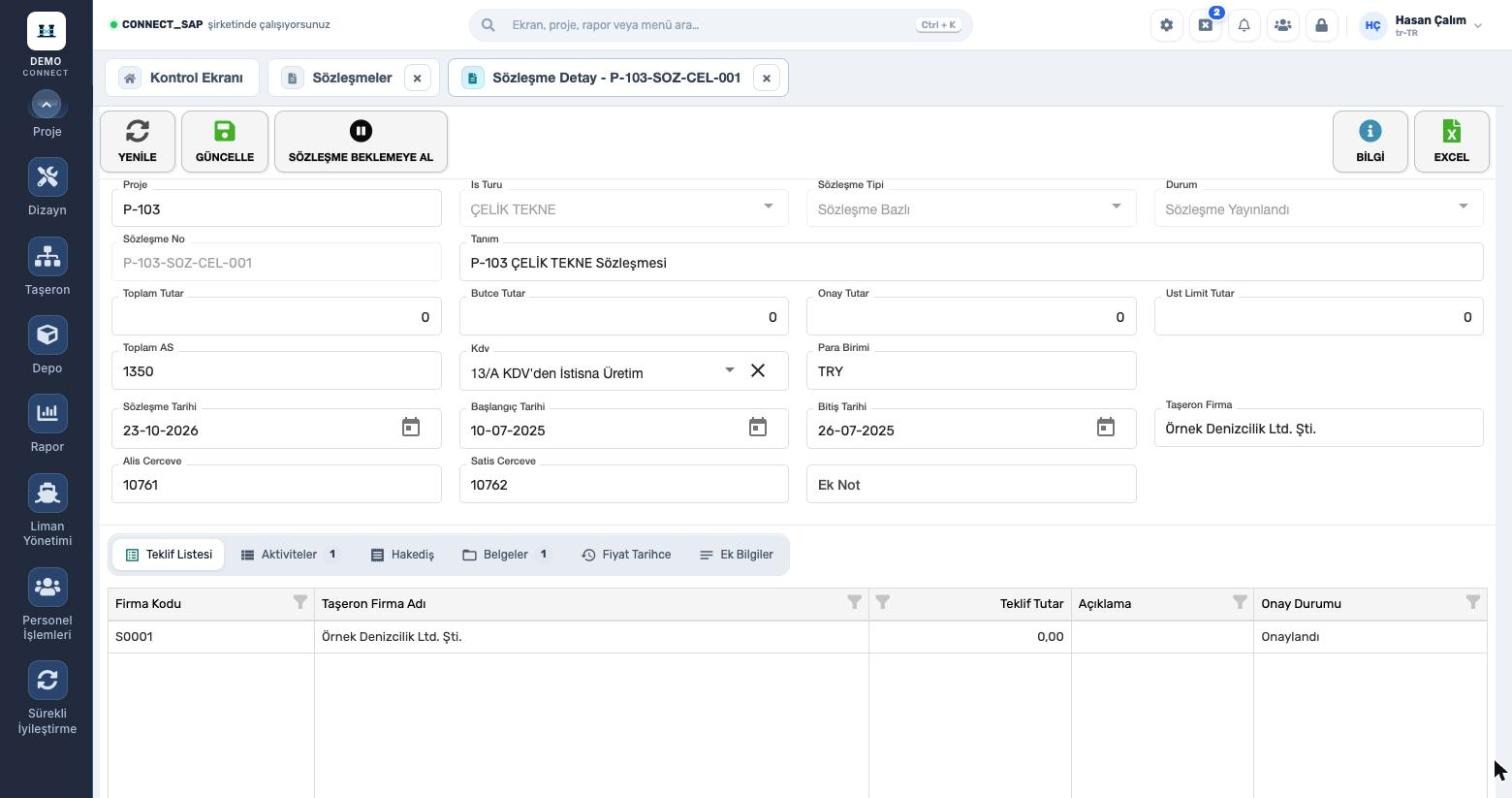Open Liman Yönetimi in sidebar
This screenshot has width=1512, height=798.
point(47,510)
